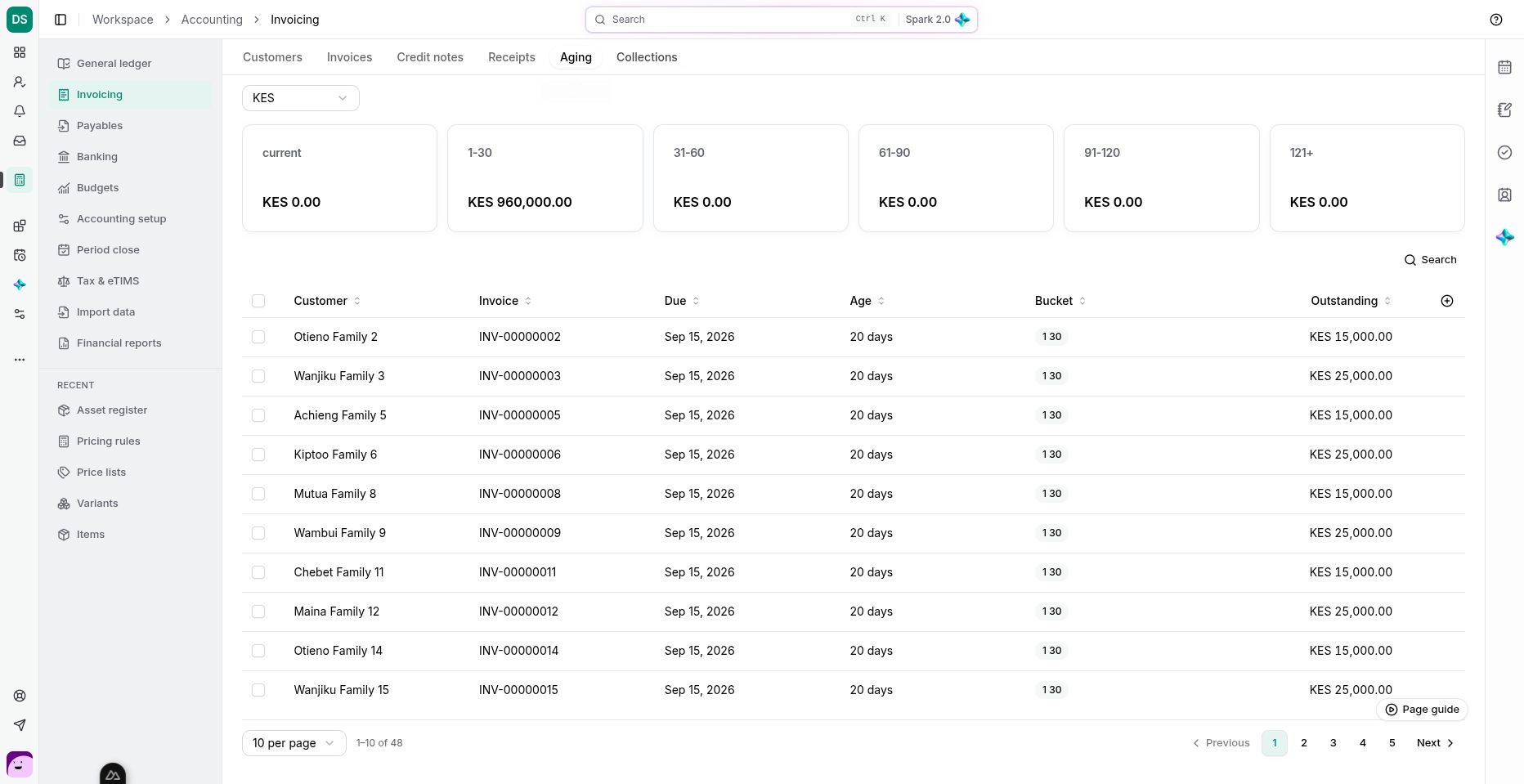Open the KES currency dropdown

tap(300, 98)
